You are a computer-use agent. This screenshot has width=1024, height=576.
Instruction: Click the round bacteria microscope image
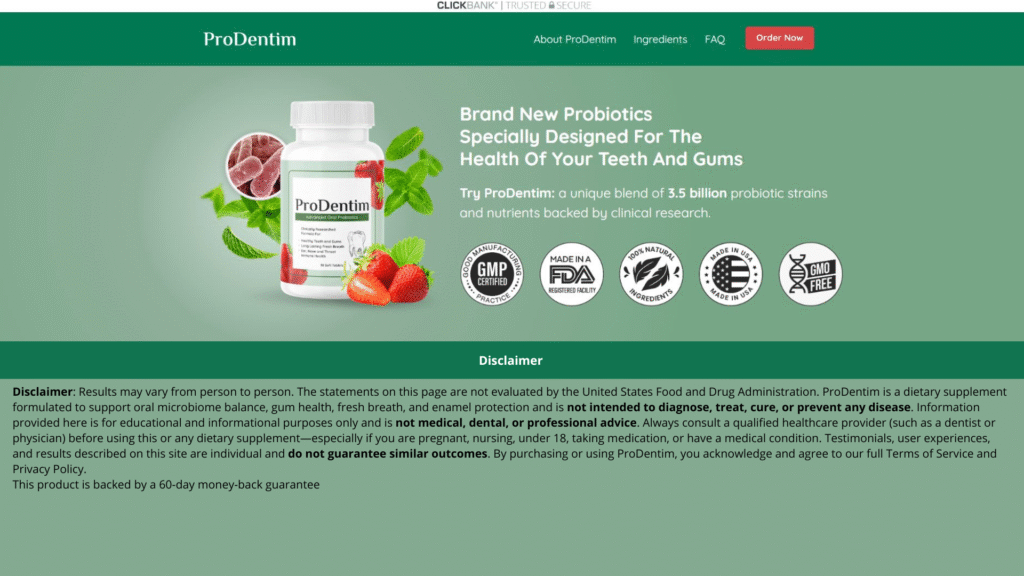point(255,165)
